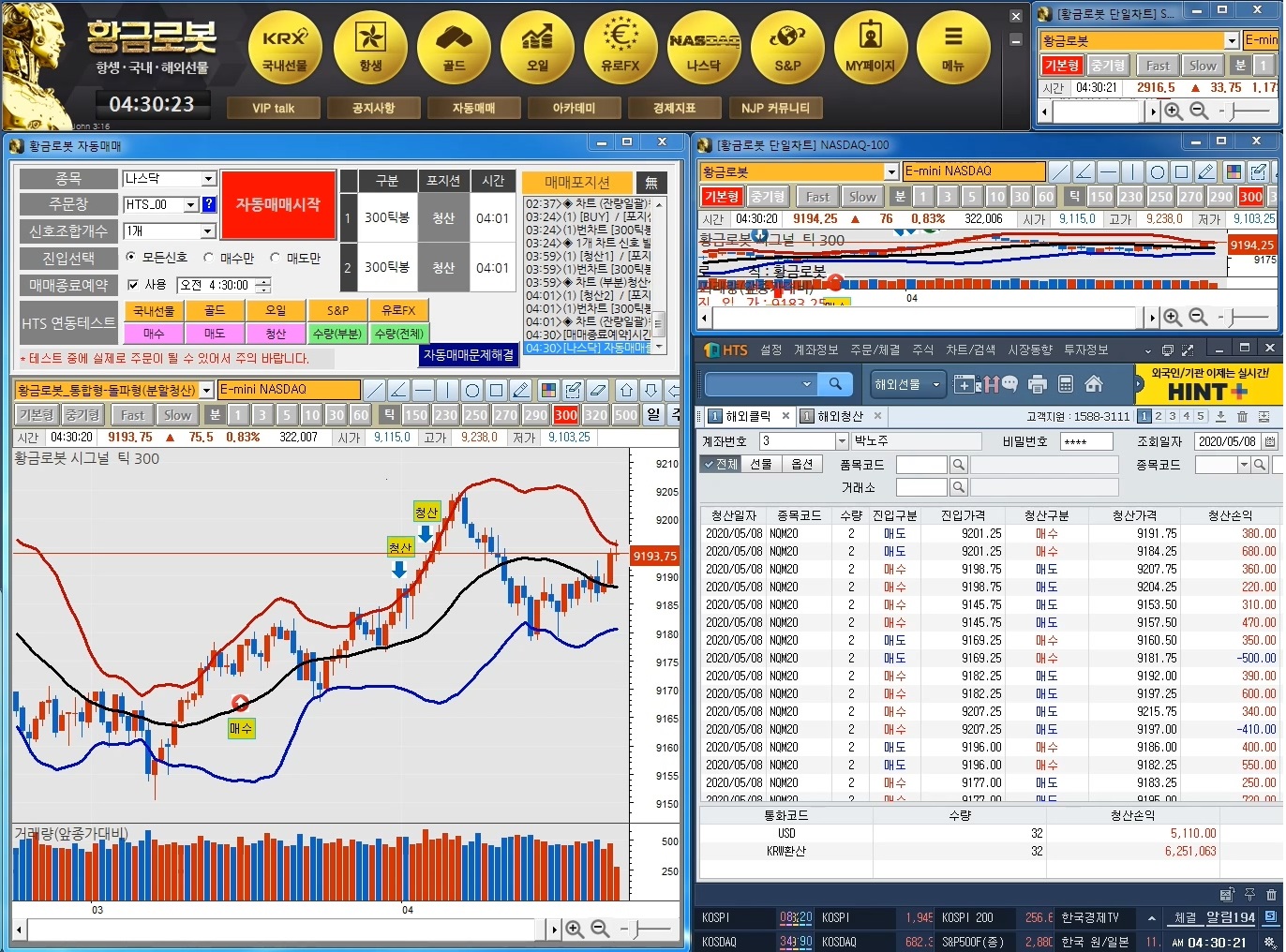Open the MY페이지 gold circle icon
The height and width of the screenshot is (952, 1286).
click(871, 48)
